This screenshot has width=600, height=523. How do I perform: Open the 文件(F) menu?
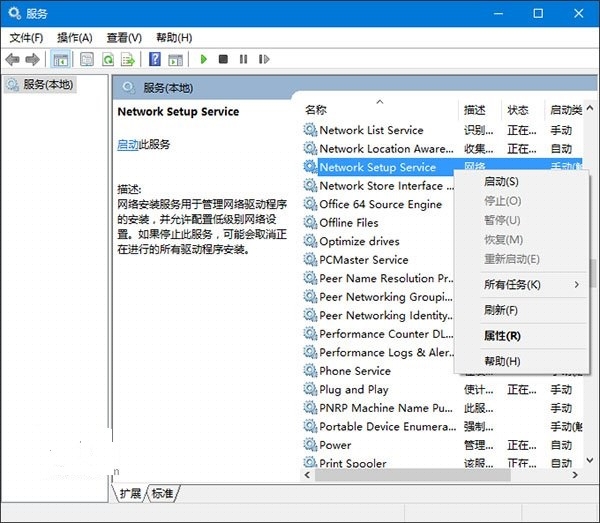26,37
